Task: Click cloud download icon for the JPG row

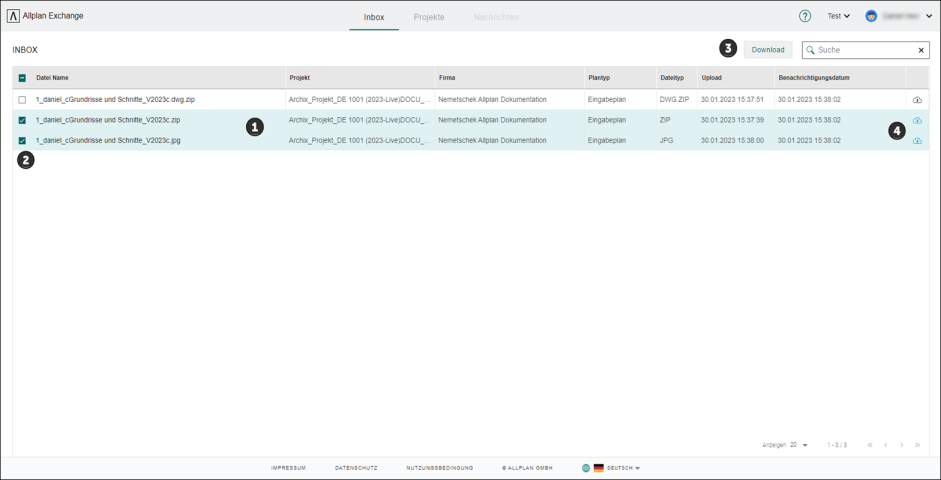Action: pyautogui.click(x=917, y=141)
